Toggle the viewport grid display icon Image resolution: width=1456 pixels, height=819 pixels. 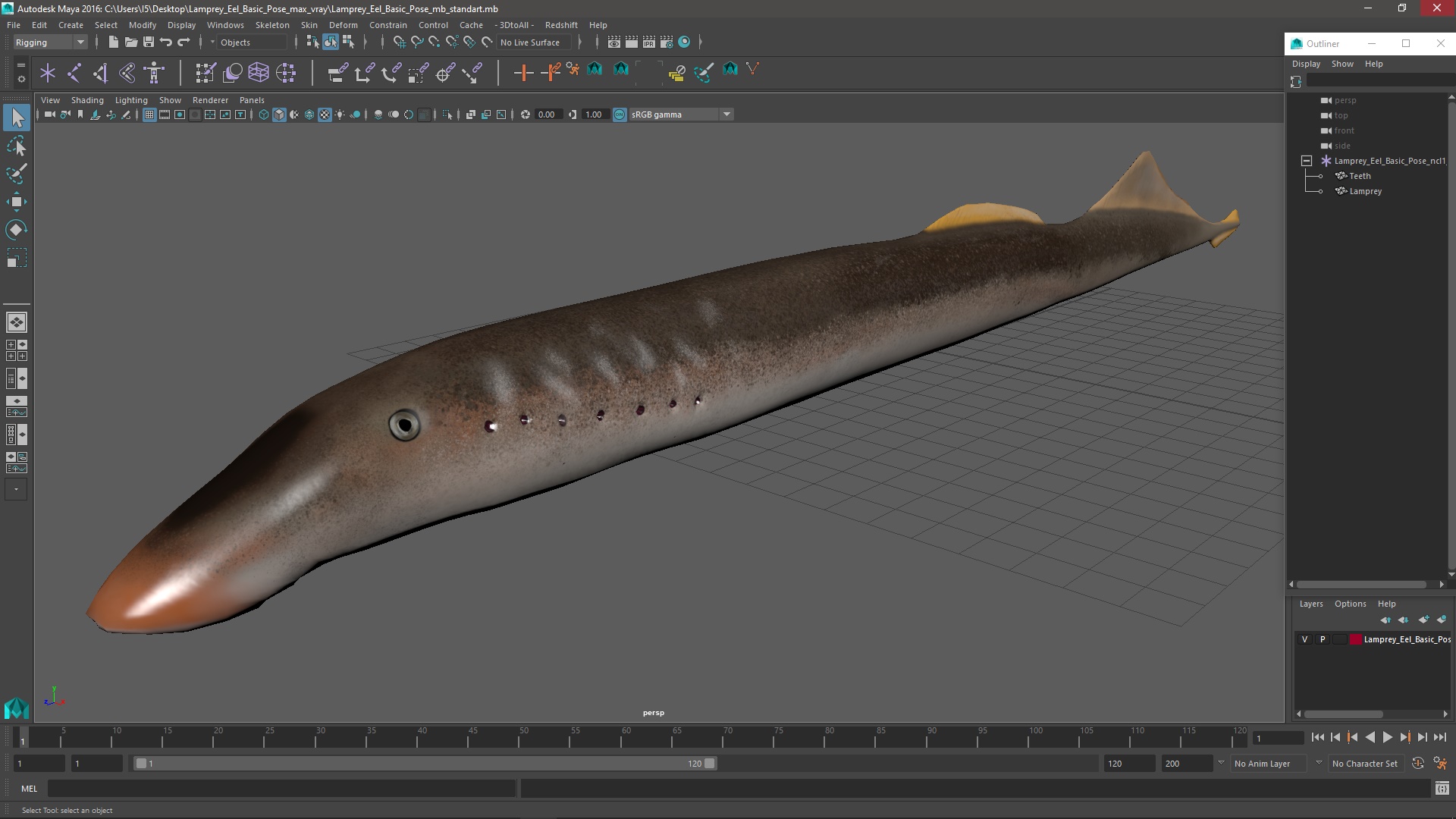point(149,115)
